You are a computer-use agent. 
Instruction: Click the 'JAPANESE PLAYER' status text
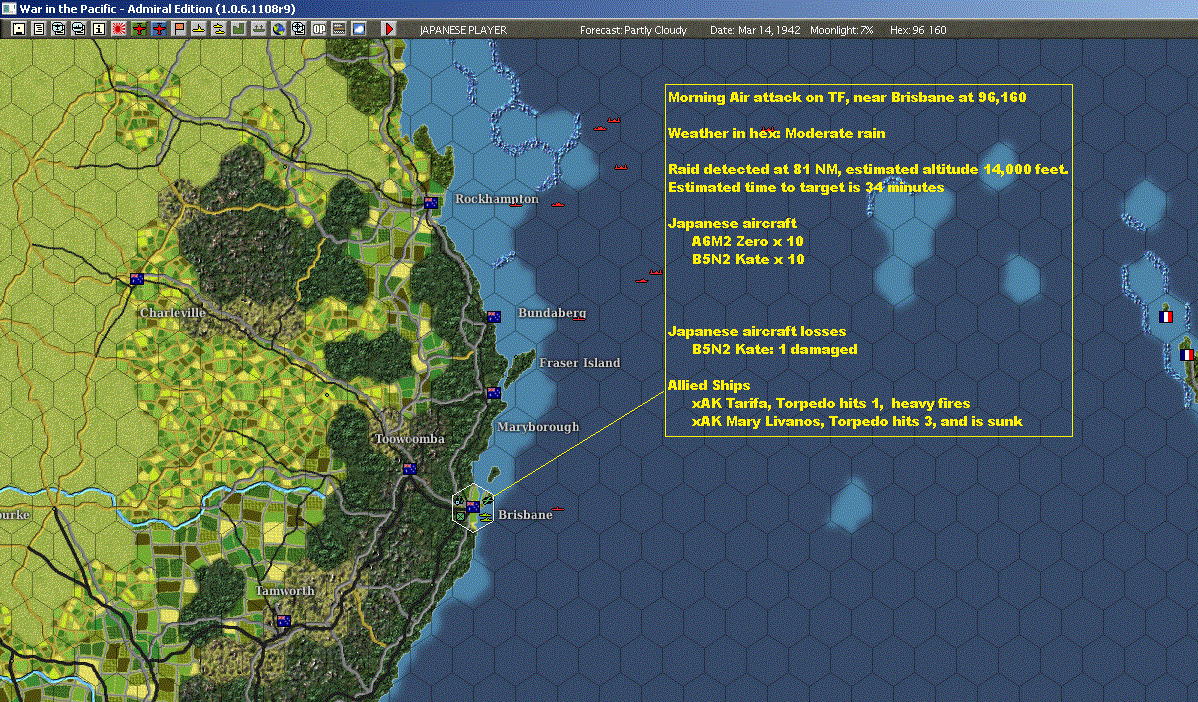(x=463, y=30)
